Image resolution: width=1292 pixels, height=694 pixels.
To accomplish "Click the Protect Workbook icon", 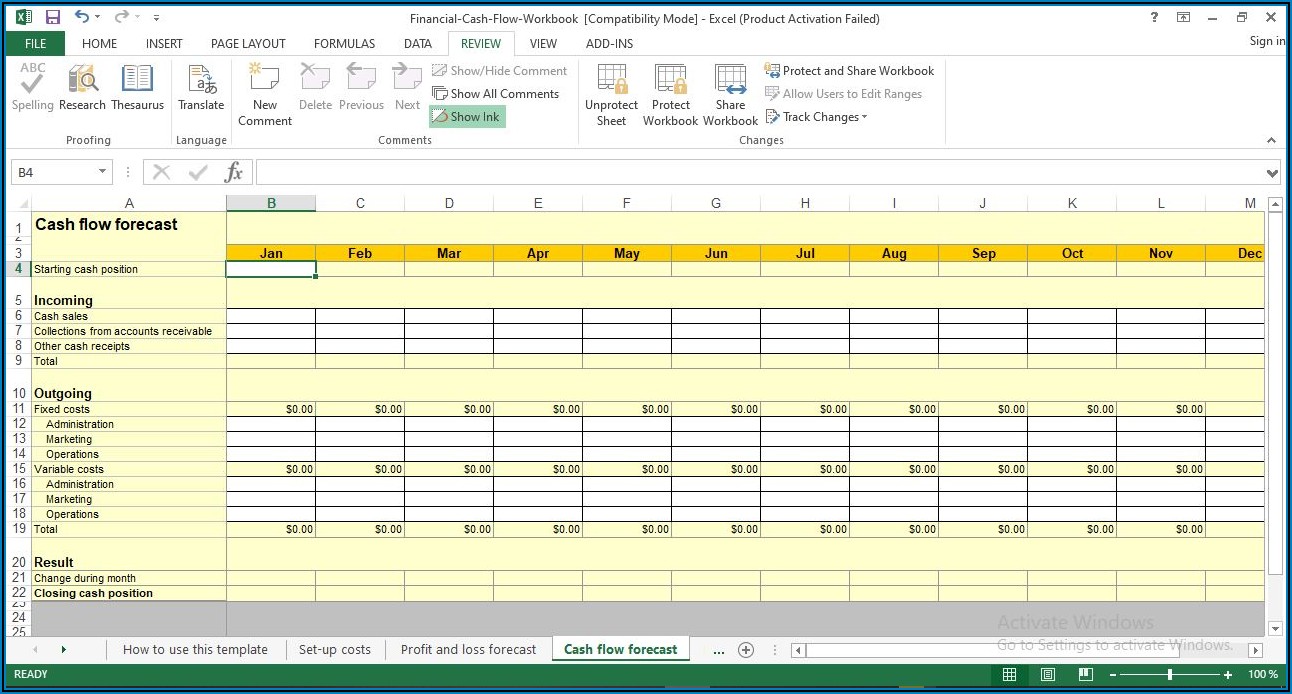I will pyautogui.click(x=670, y=94).
